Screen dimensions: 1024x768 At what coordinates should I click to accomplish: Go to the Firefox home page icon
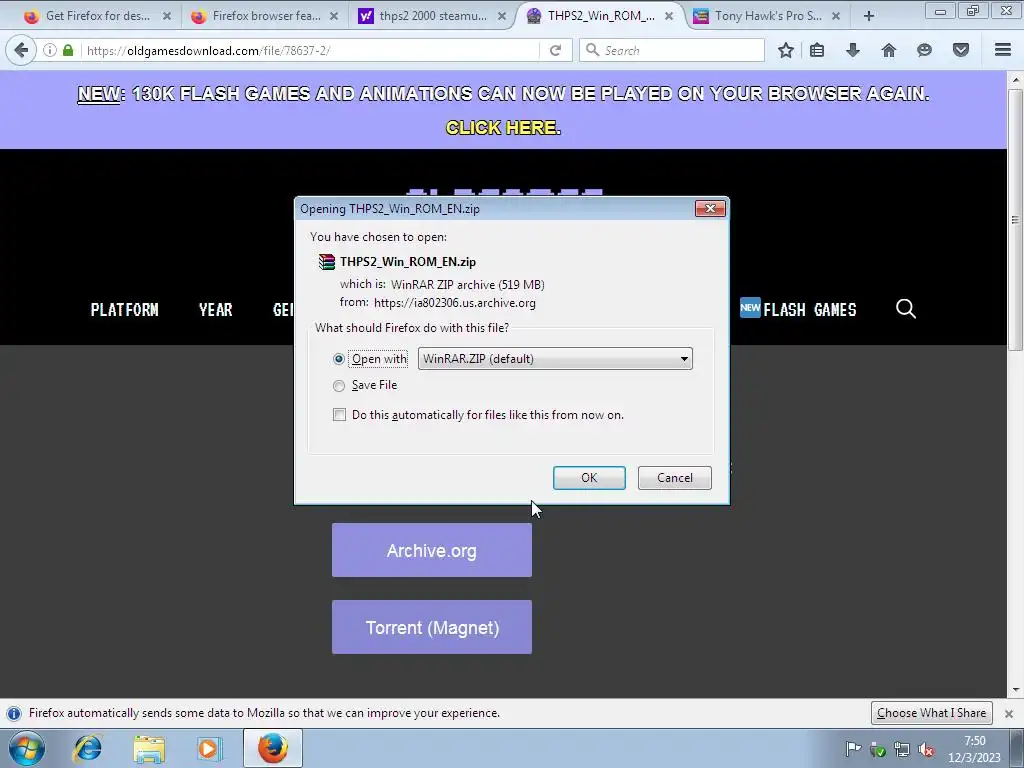pos(889,50)
